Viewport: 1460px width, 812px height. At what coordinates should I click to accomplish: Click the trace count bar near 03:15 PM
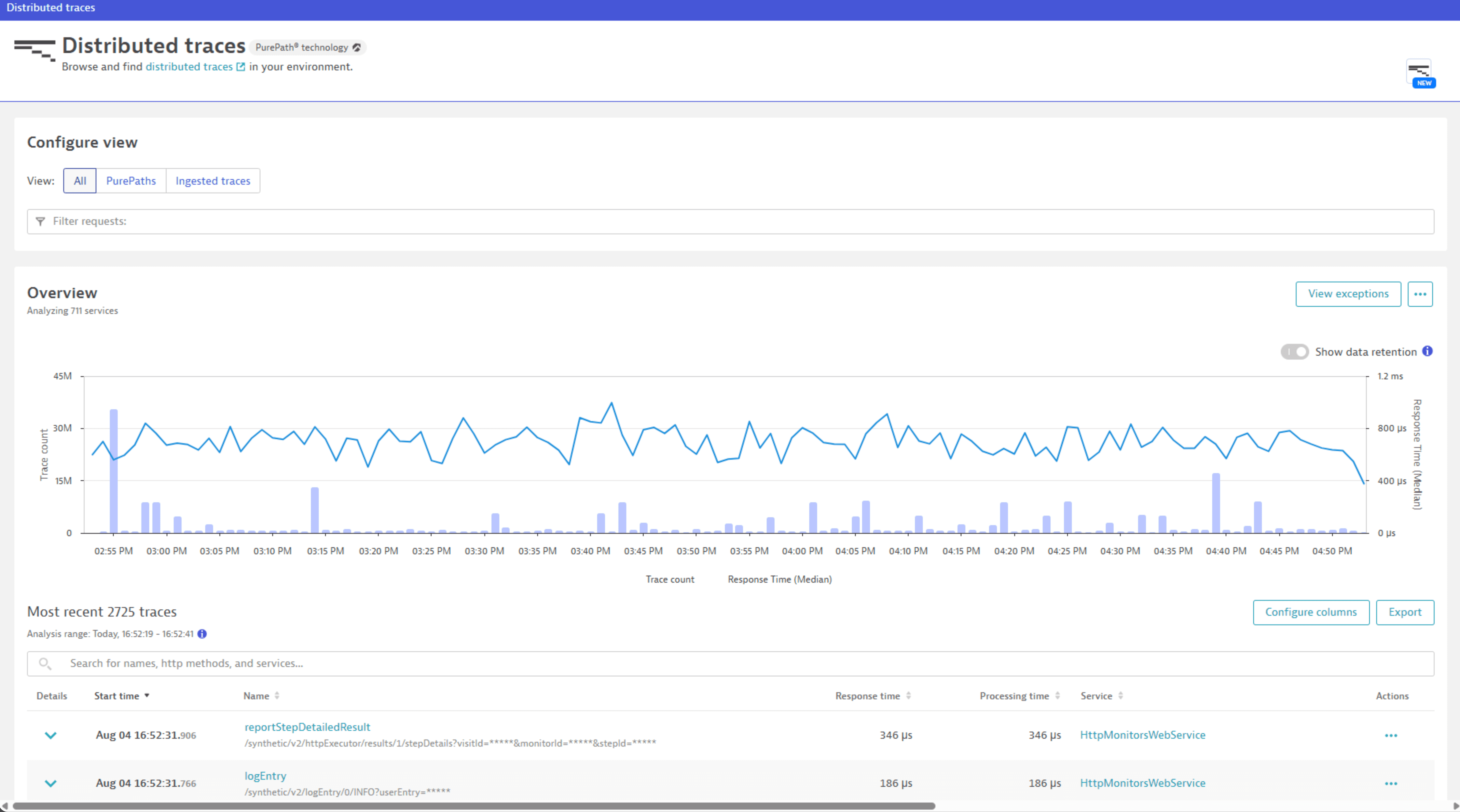(315, 510)
